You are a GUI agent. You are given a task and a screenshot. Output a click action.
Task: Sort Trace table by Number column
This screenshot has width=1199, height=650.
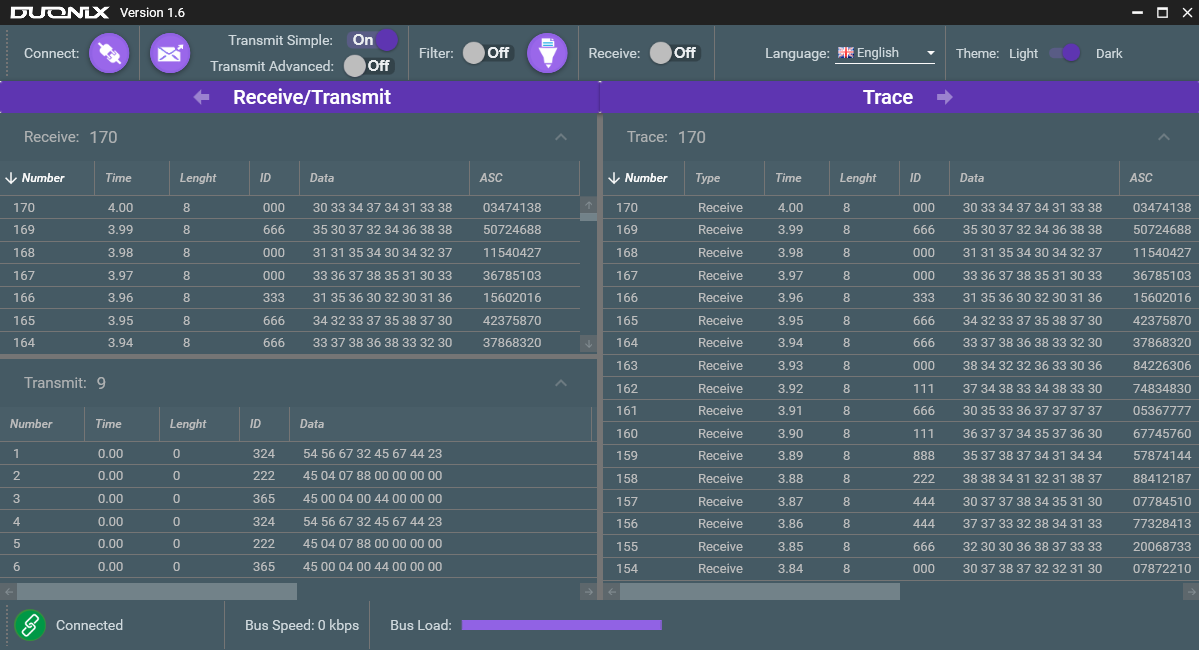[645, 177]
